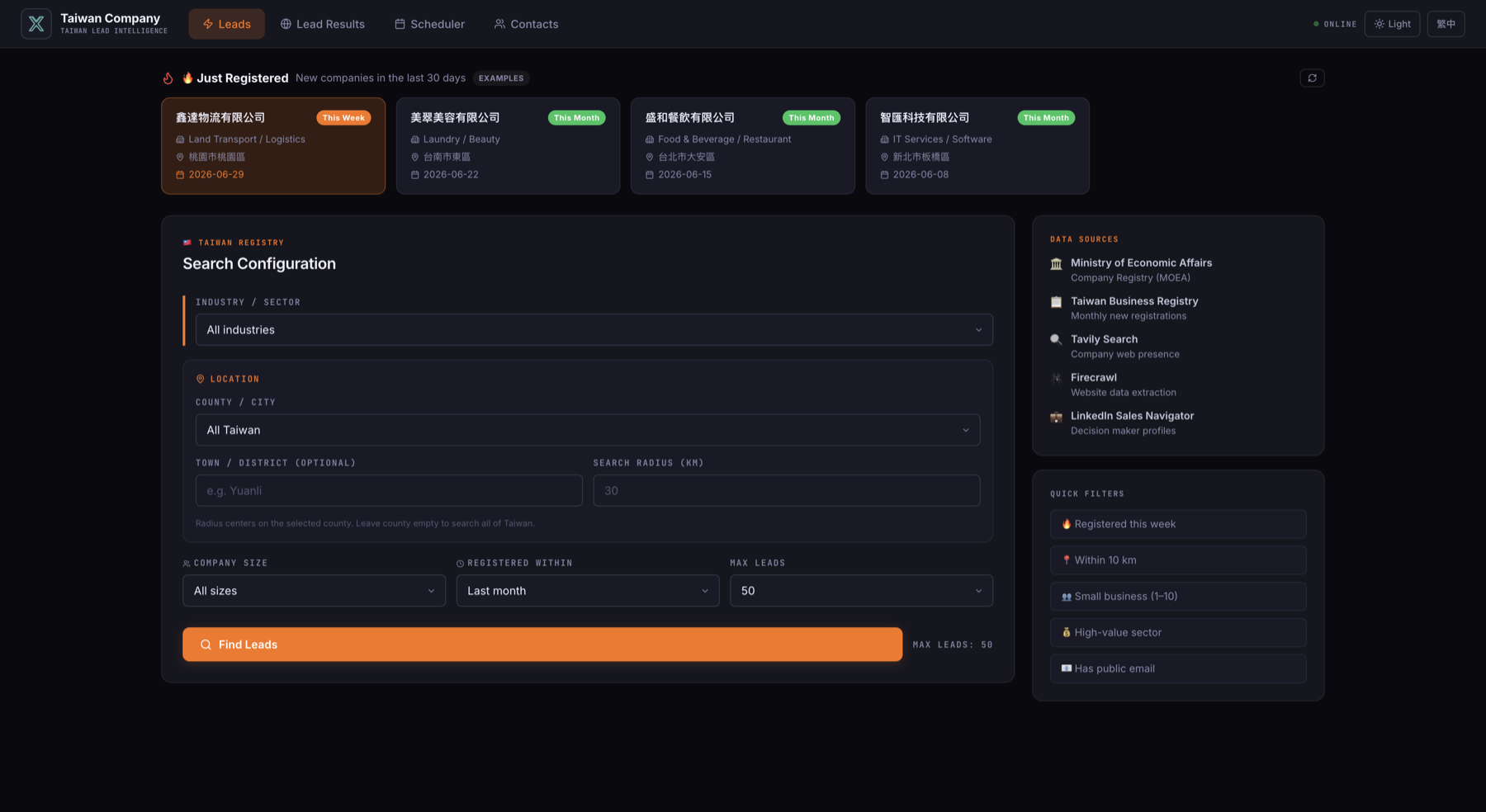Click the Ministry of Economic Affairs building icon

(x=1056, y=264)
